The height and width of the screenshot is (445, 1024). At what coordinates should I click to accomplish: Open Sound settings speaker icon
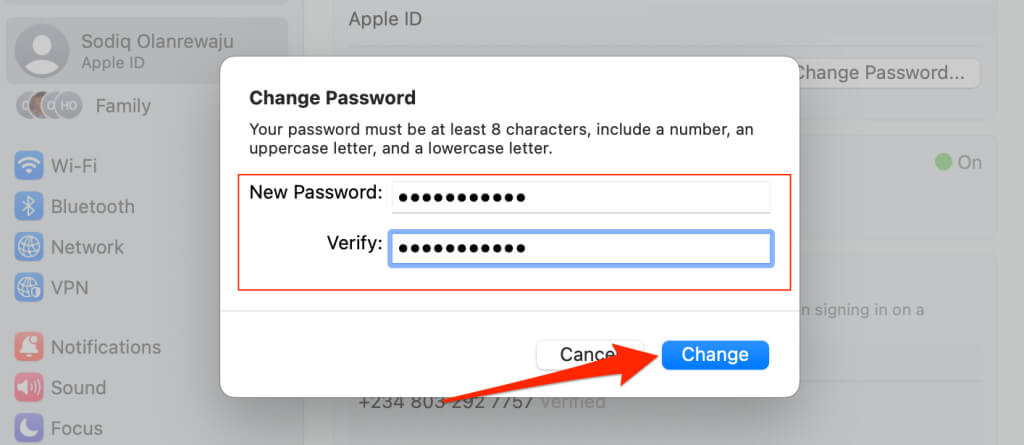pyautogui.click(x=29, y=387)
